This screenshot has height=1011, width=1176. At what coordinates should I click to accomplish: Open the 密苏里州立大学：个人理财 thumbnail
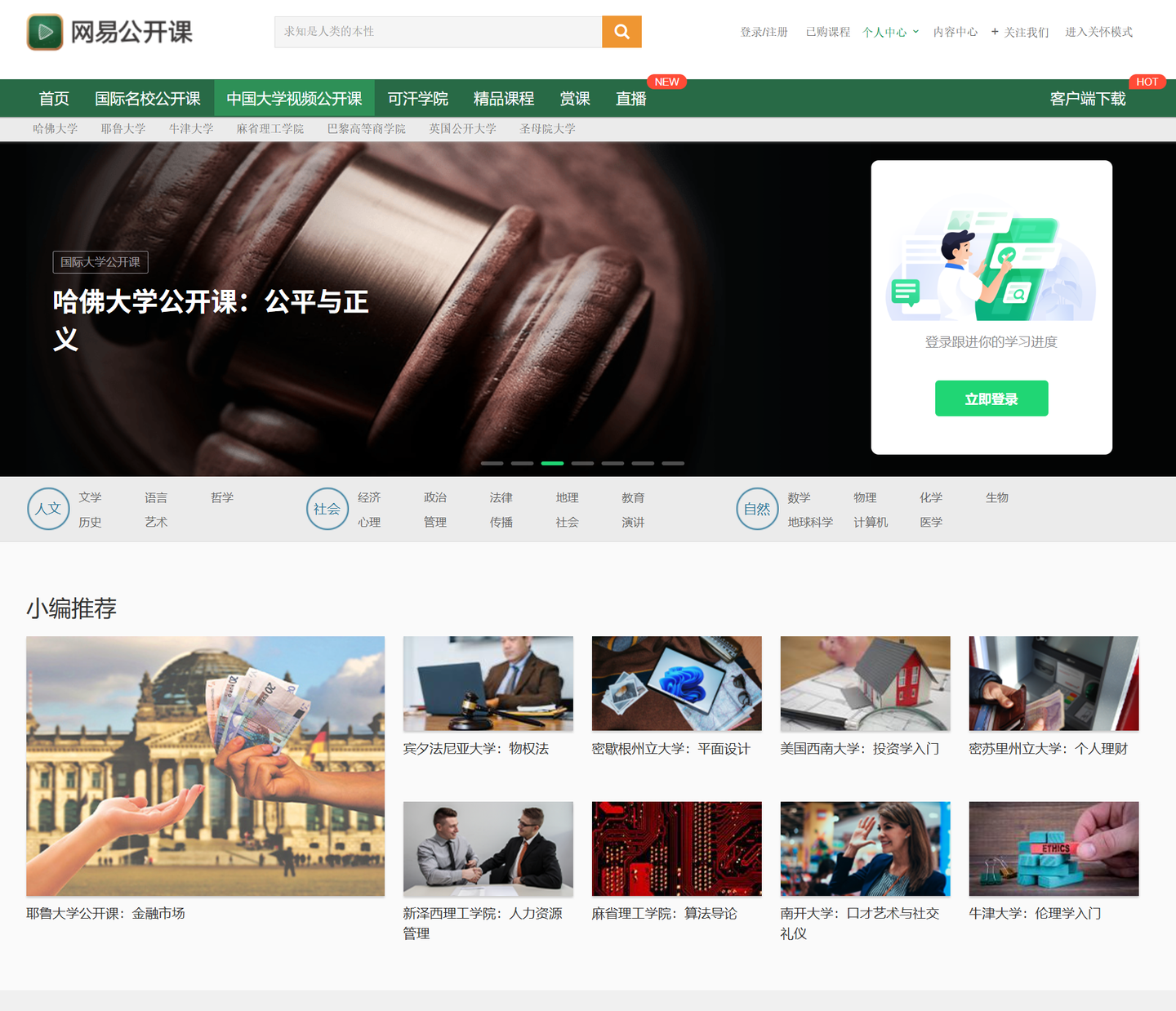pyautogui.click(x=1053, y=684)
